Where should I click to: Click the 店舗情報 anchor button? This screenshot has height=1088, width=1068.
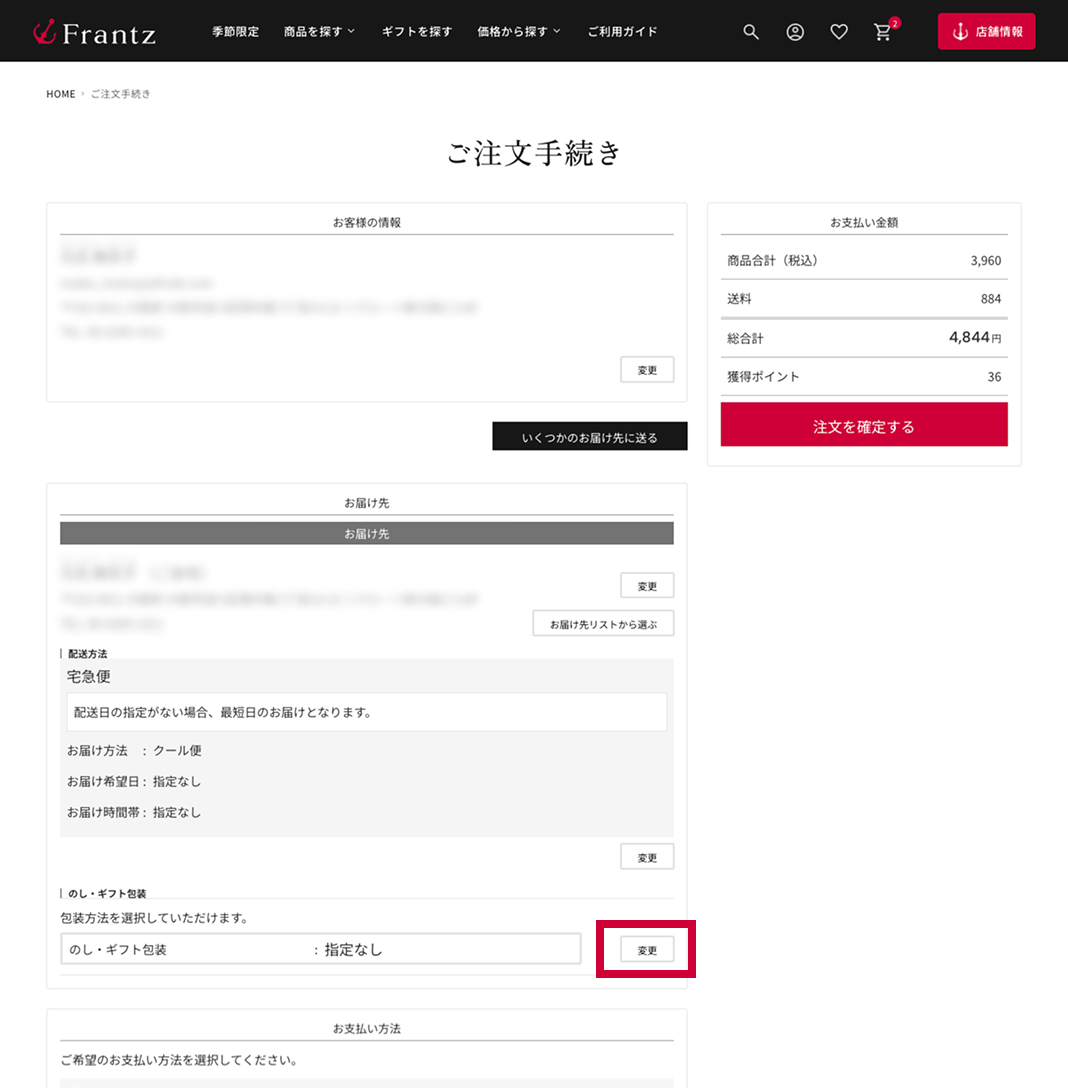[x=986, y=32]
